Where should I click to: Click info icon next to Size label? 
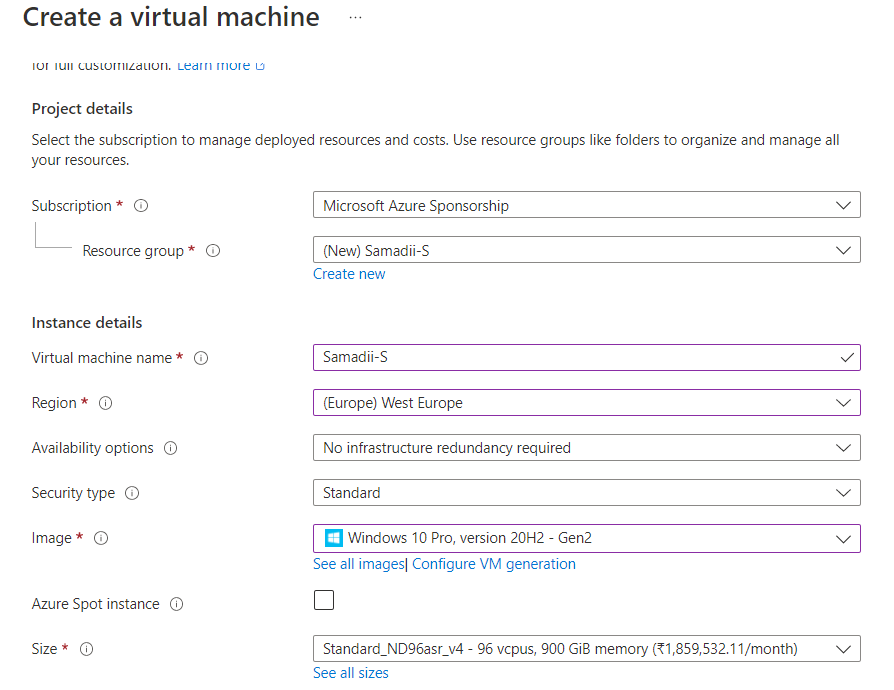pyautogui.click(x=86, y=649)
